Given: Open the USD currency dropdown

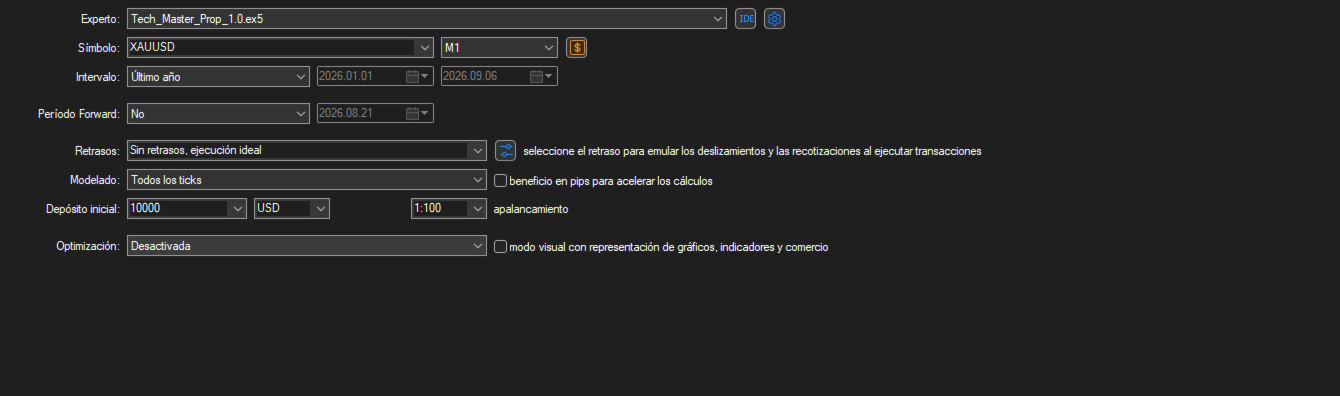Looking at the screenshot, I should coord(292,209).
